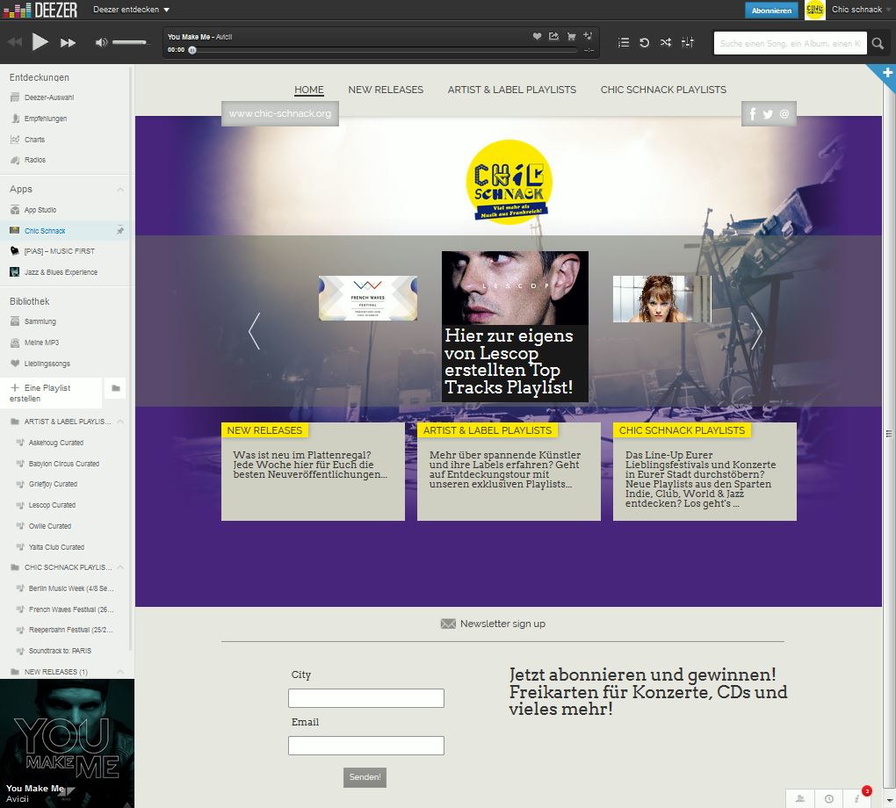The image size is (896, 808).
Task: Add current song to a playlist
Action: [587, 36]
